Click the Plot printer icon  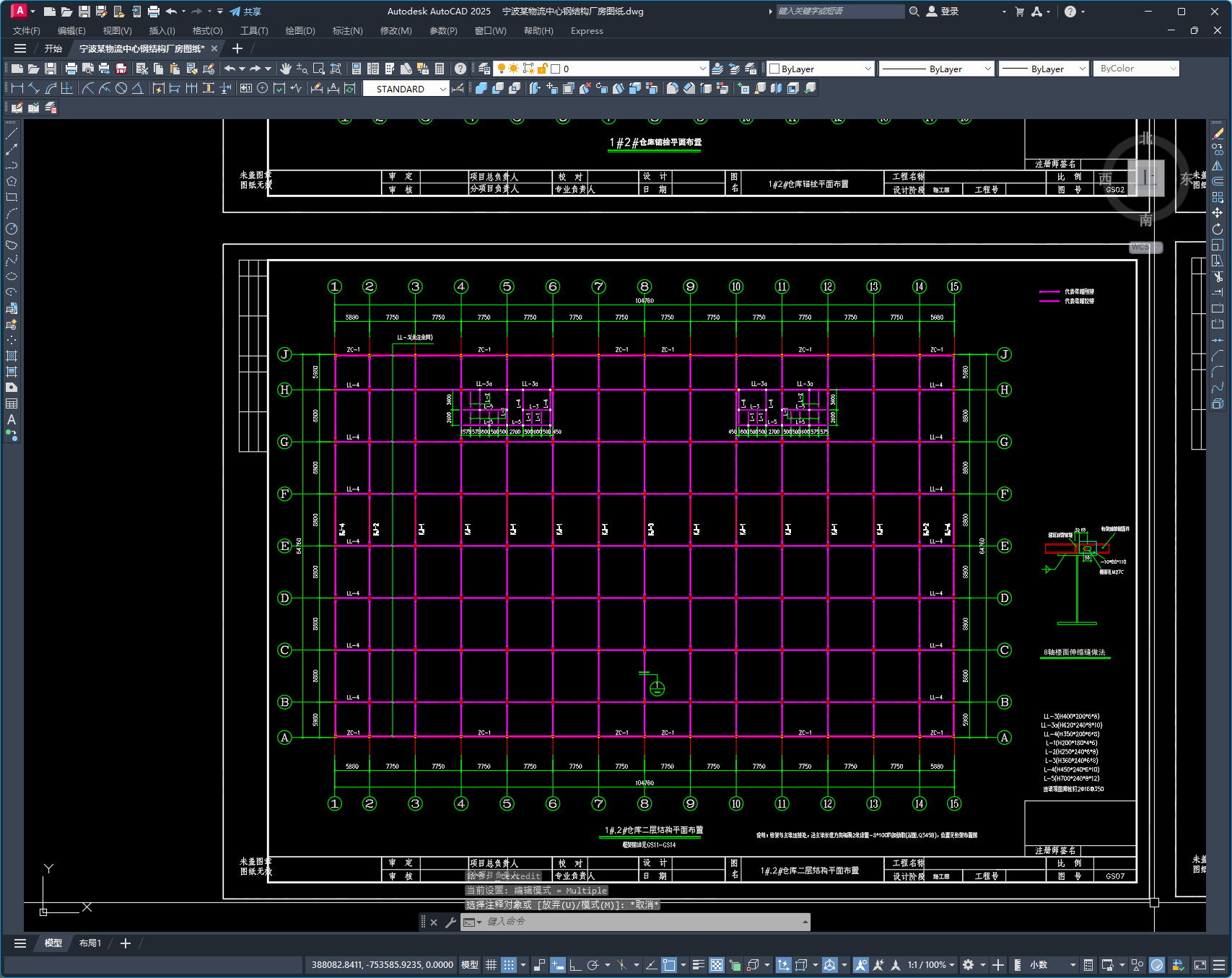[x=71, y=69]
